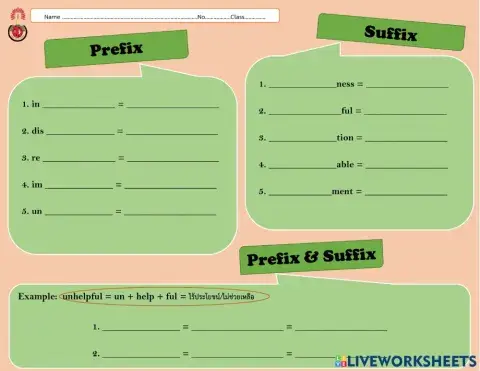
Task: Click last blank of Prefix & Suffix row 1
Action: tap(341, 327)
